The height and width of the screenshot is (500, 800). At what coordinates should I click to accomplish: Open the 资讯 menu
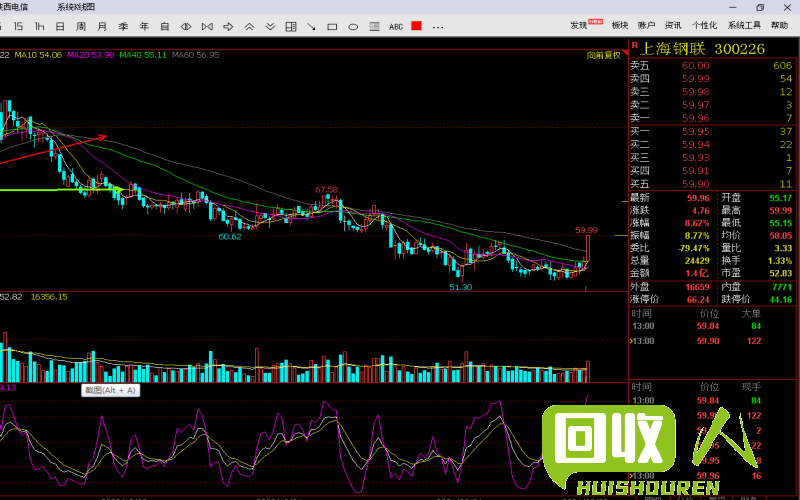click(x=673, y=25)
